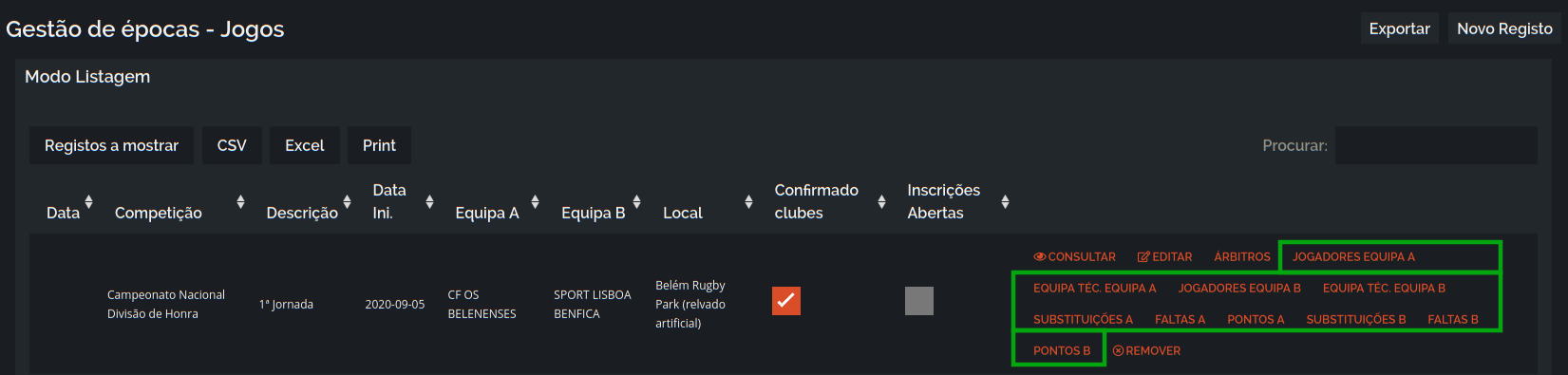Screen dimensions: 1568x375
Task: Sort by Equipa A column arrows
Action: (535, 201)
